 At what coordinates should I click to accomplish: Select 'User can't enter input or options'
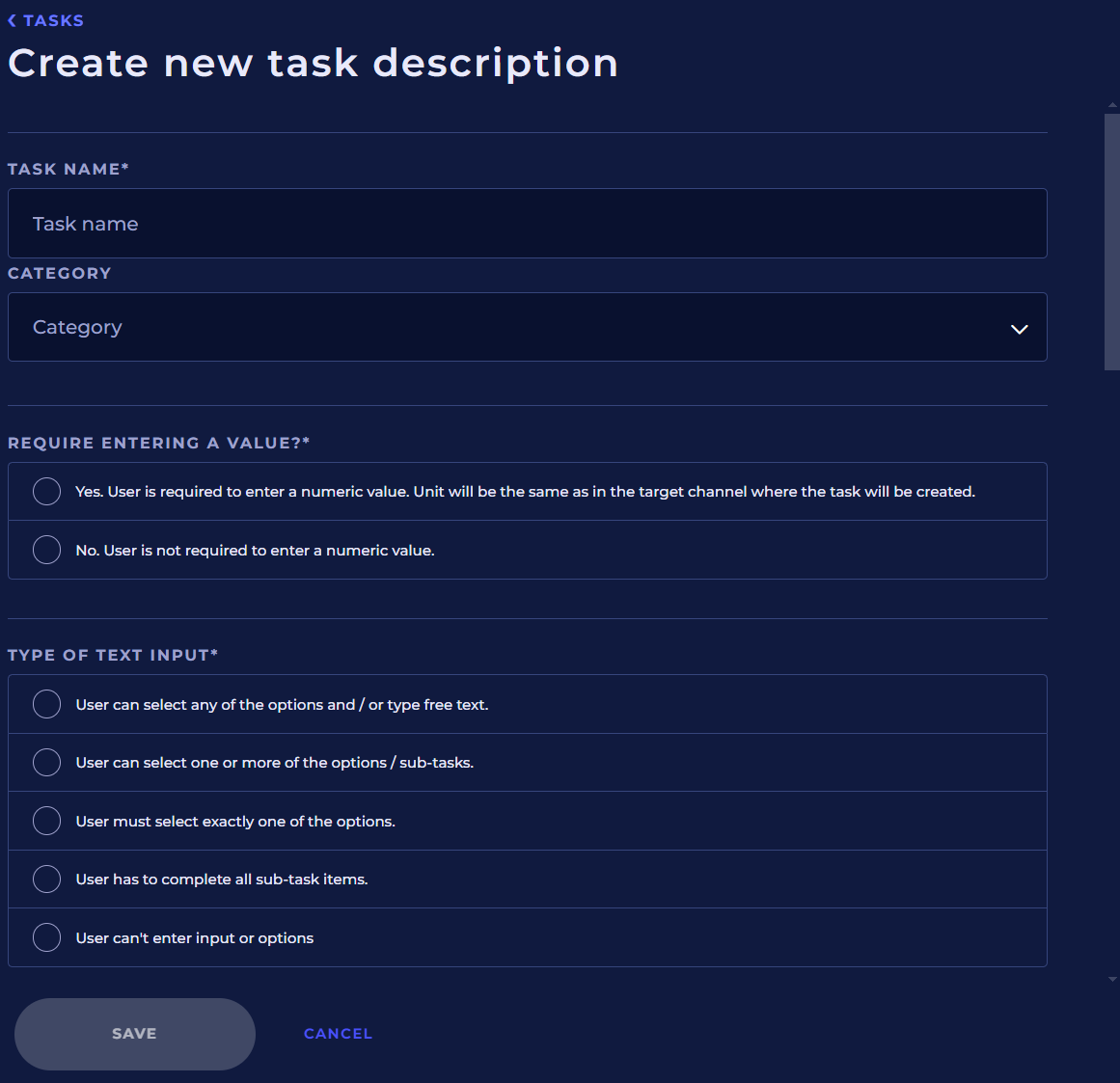tap(46, 937)
